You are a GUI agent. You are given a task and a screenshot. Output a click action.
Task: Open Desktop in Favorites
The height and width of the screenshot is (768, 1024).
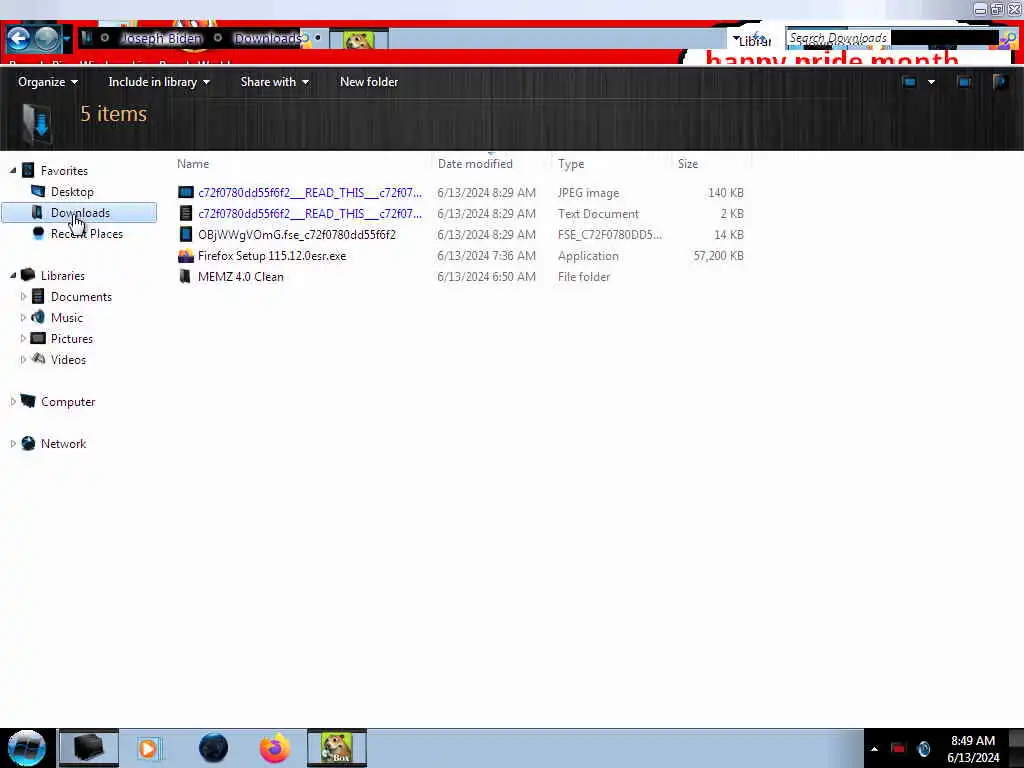click(x=72, y=192)
